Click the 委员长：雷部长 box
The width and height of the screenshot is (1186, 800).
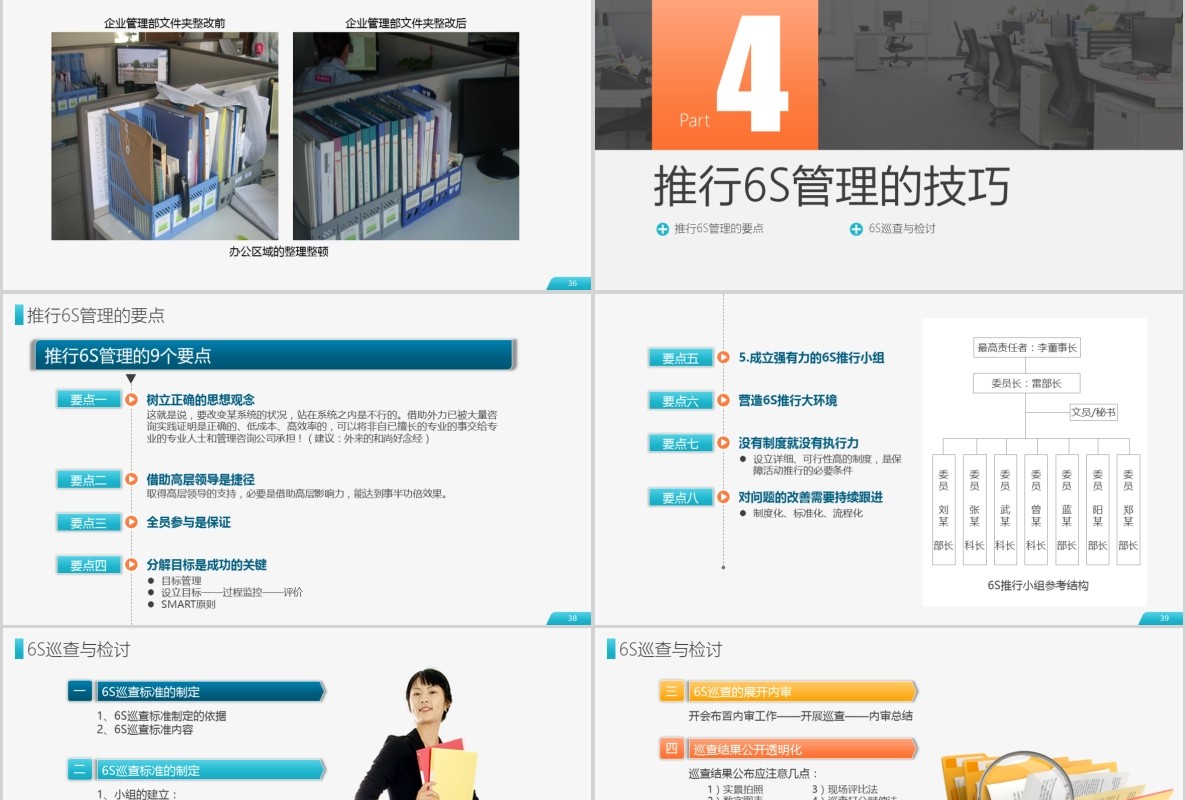click(1026, 383)
